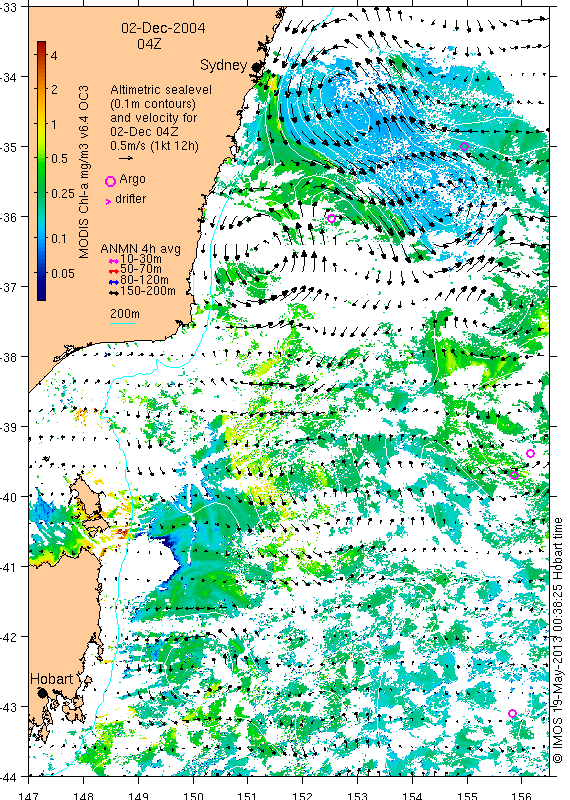This screenshot has height=800, width=570.
Task: Click the chlorophyll color bar scale
Action: 41,170
